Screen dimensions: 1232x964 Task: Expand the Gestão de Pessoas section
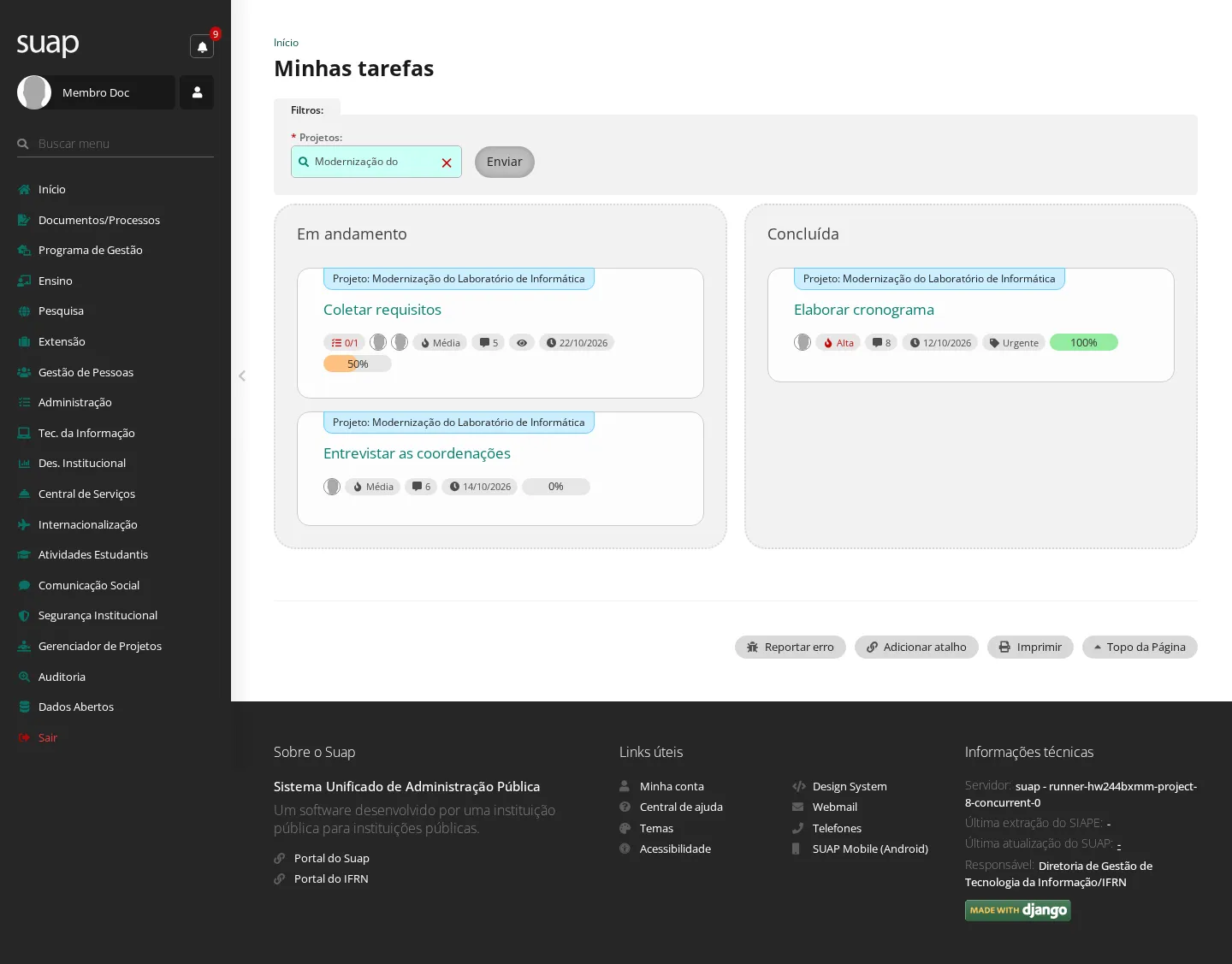pyautogui.click(x=115, y=372)
